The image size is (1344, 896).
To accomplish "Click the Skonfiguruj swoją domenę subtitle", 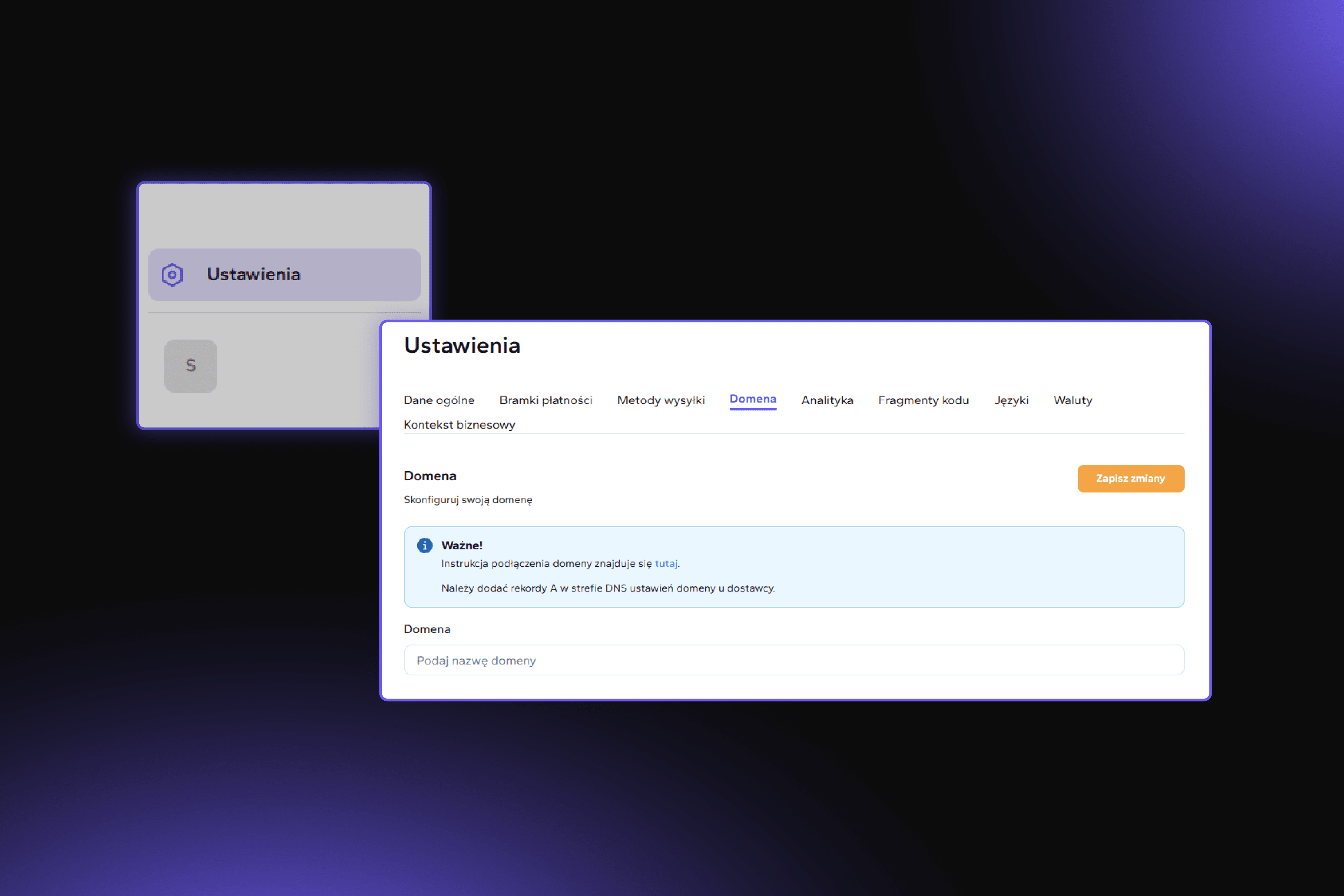I will [x=468, y=500].
